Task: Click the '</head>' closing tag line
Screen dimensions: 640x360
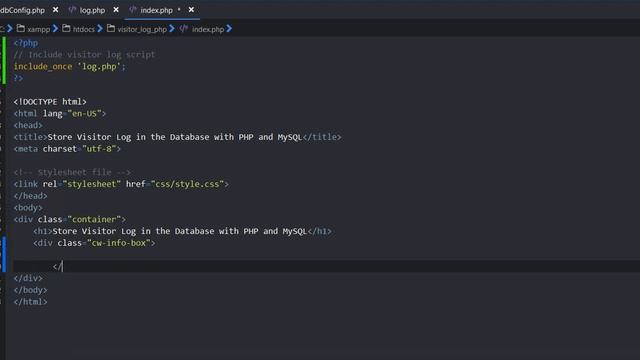Action: coord(31,196)
